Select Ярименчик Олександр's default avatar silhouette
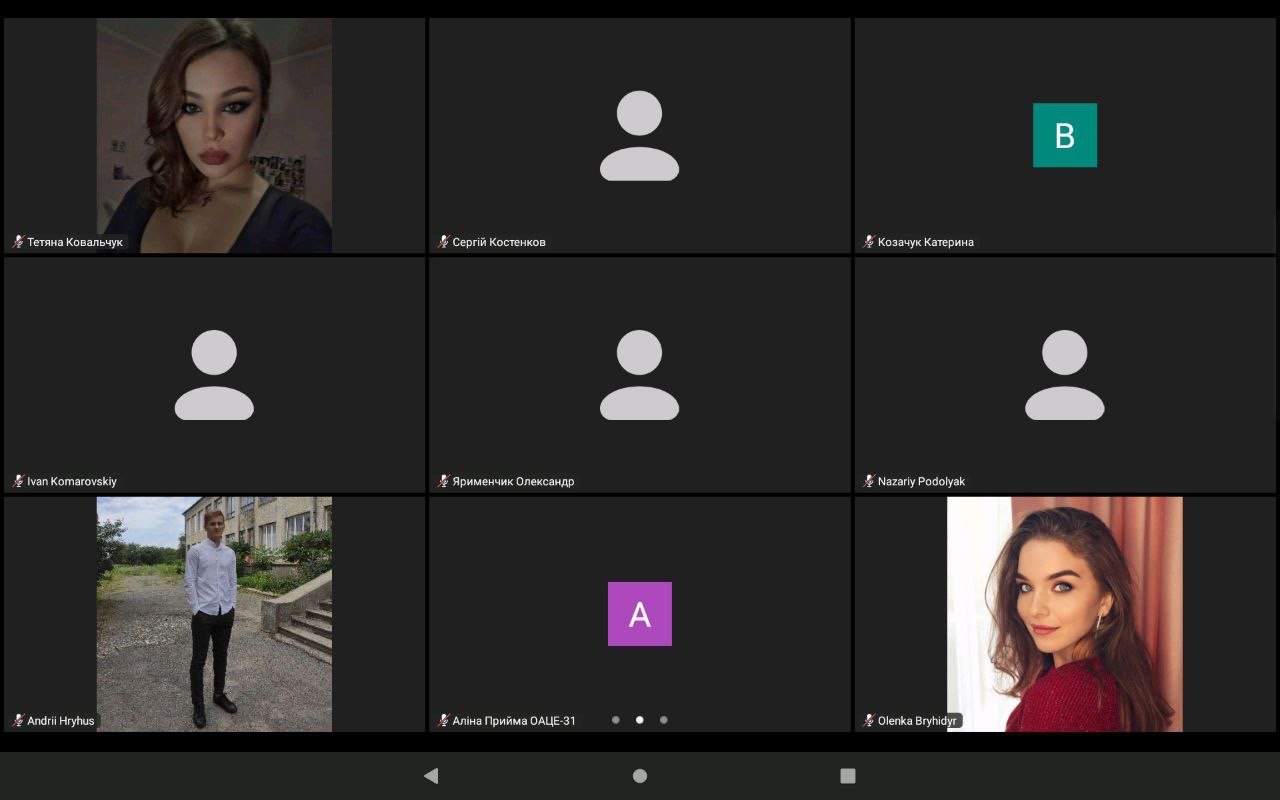Viewport: 1280px width, 800px height. tap(639, 375)
